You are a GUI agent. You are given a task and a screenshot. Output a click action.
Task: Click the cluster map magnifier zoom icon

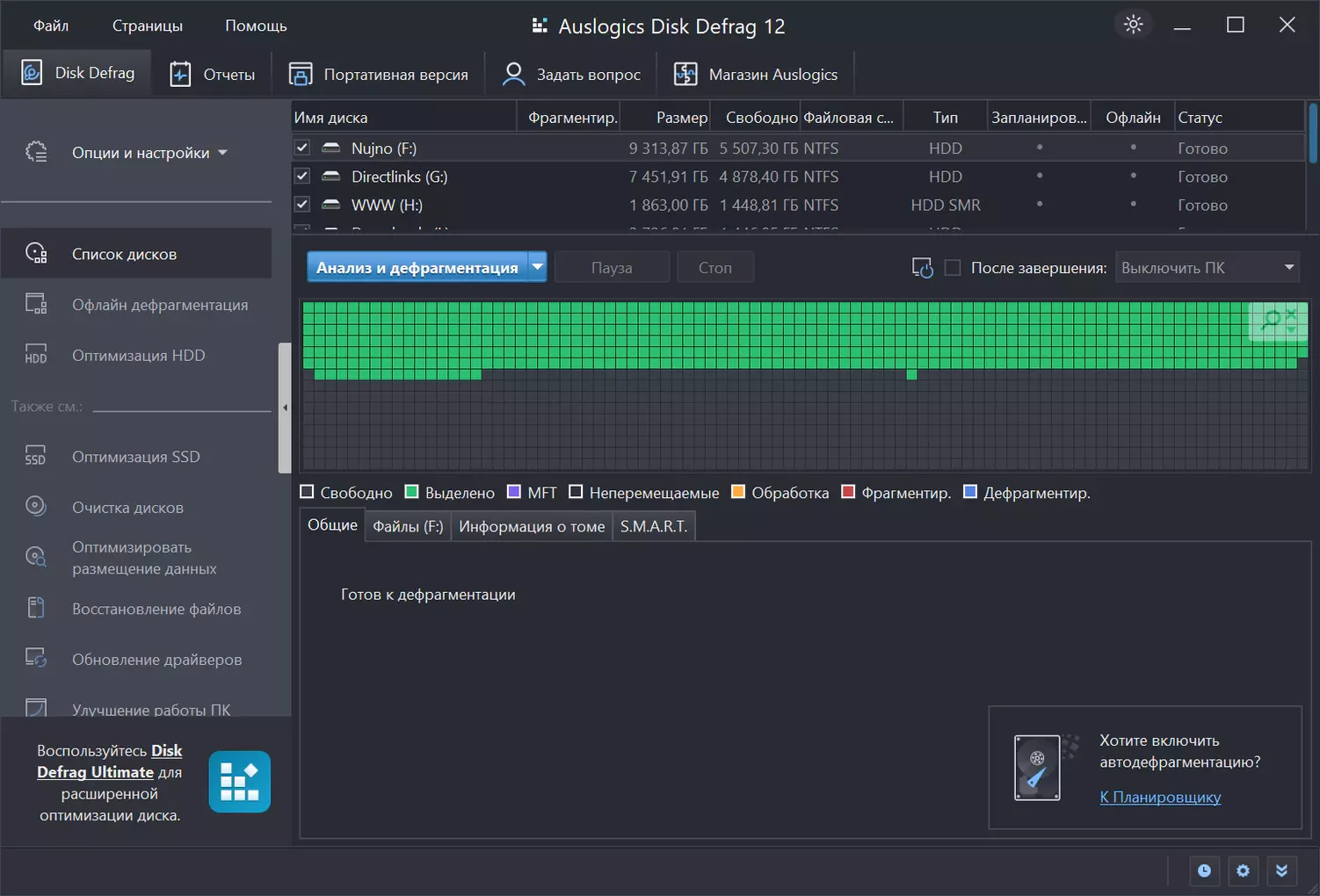[1272, 321]
